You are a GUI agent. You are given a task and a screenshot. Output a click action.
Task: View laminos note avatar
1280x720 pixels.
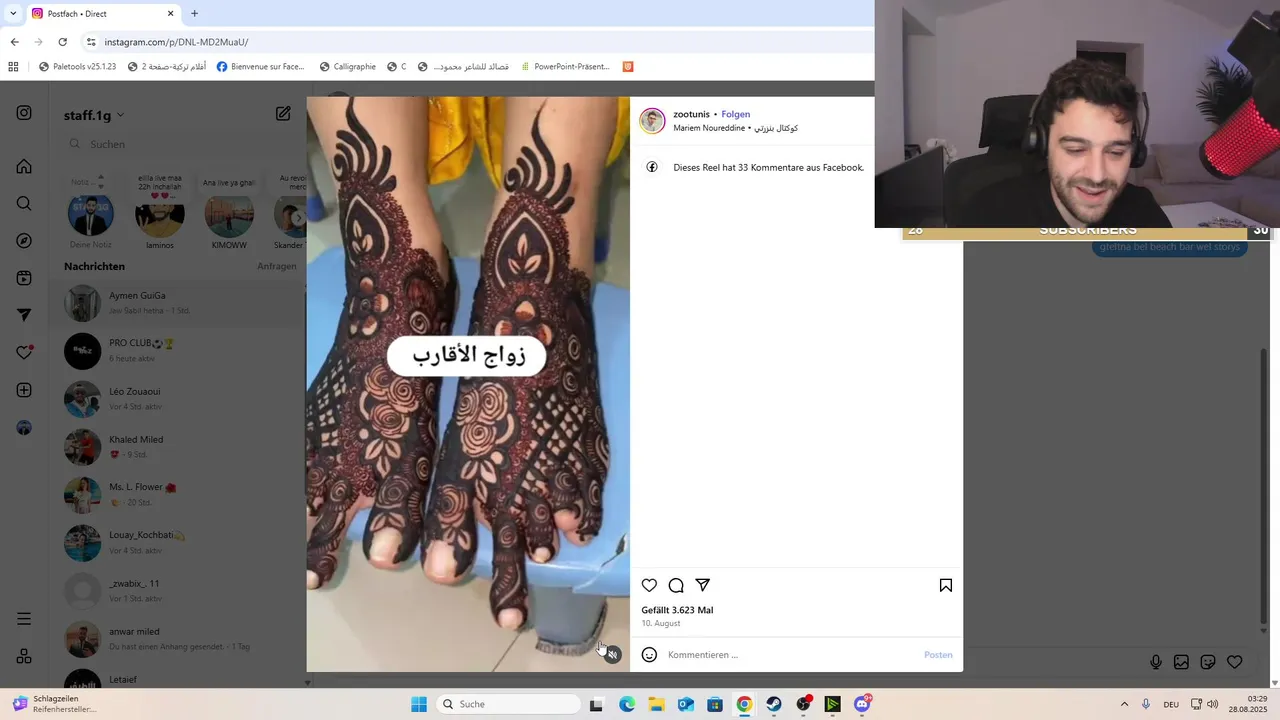pyautogui.click(x=160, y=215)
